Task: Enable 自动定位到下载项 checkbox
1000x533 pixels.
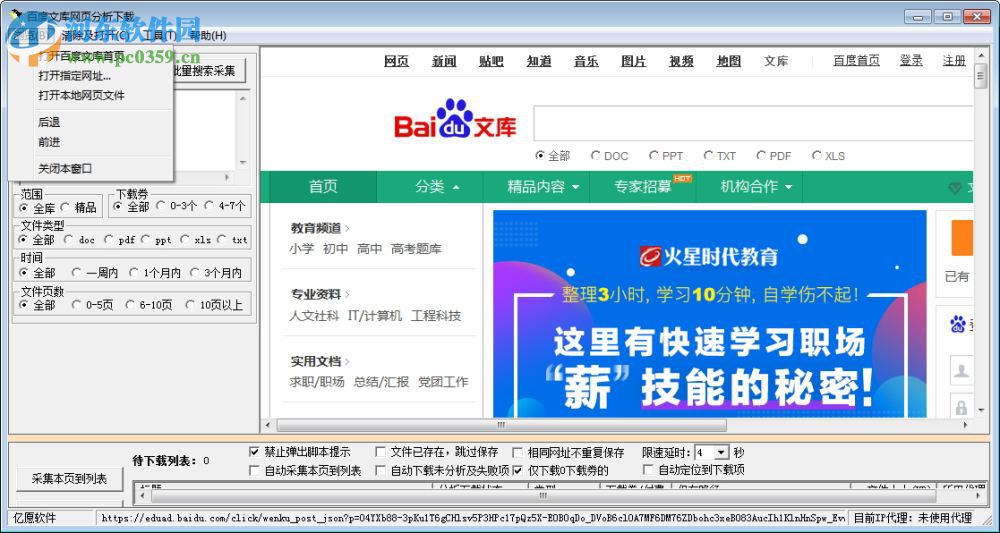Action: coord(648,471)
